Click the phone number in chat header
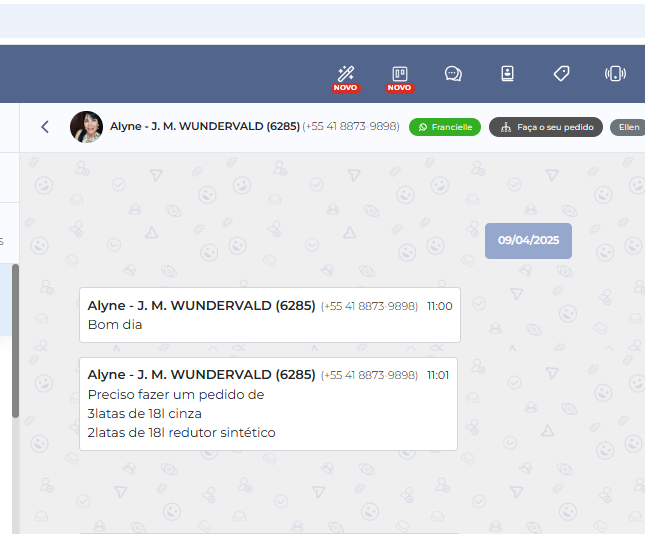Viewport: 645px width, 534px height. 351,127
